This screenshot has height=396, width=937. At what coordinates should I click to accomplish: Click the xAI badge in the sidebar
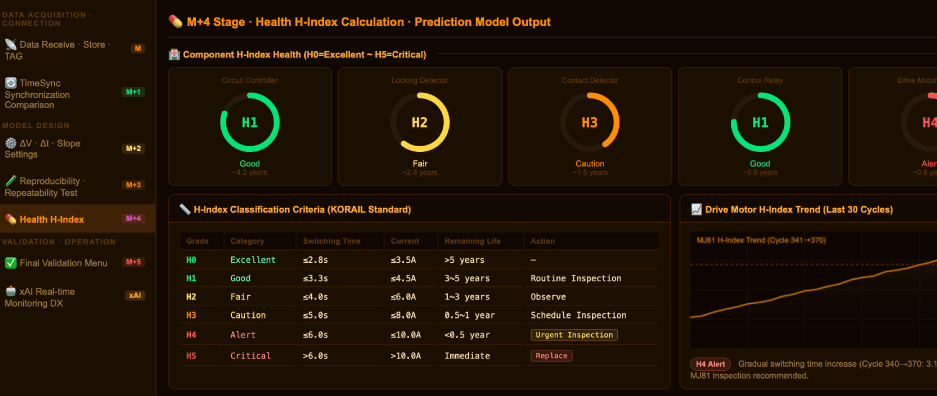point(135,296)
